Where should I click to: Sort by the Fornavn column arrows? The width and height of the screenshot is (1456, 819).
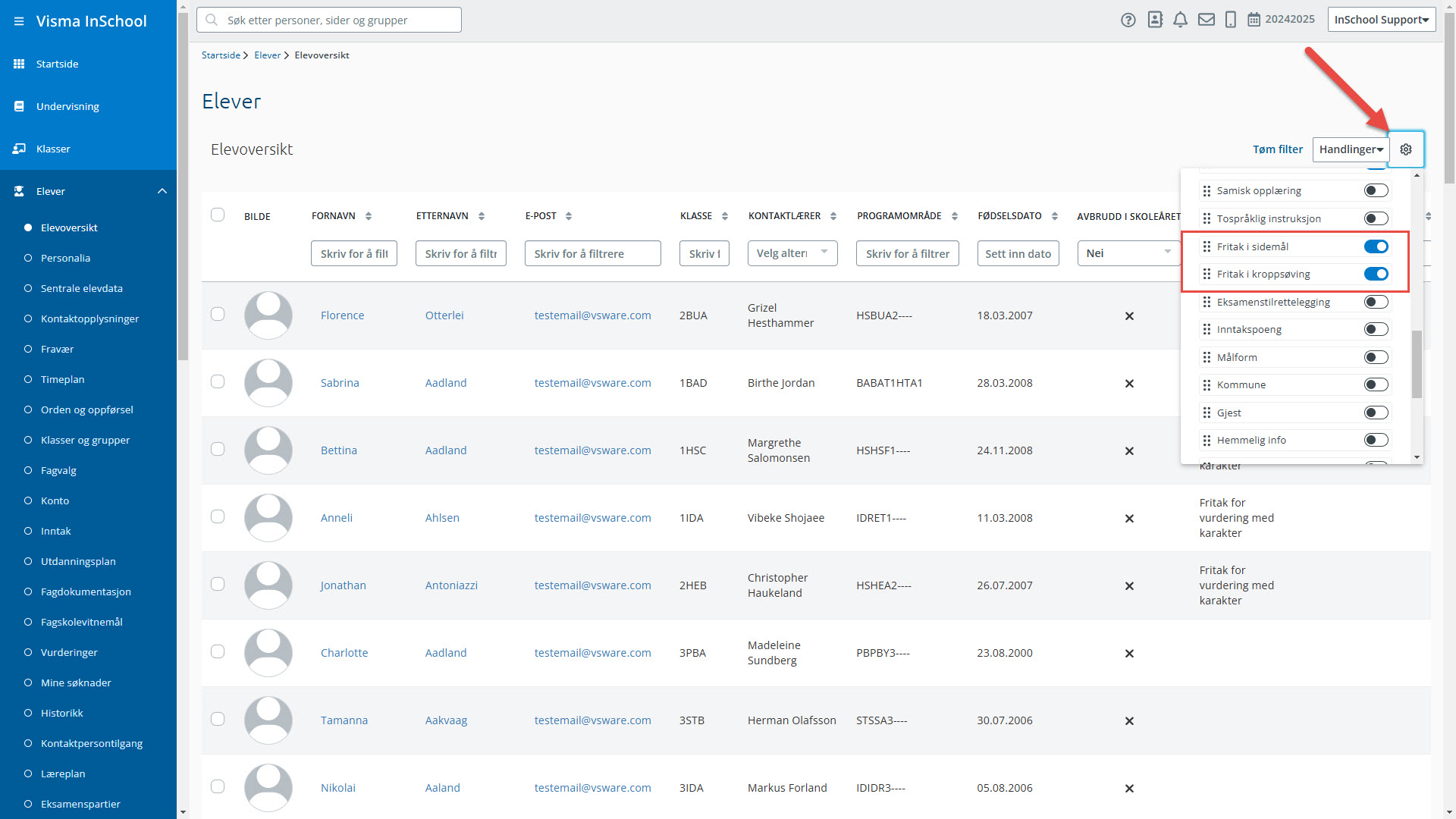pos(369,216)
